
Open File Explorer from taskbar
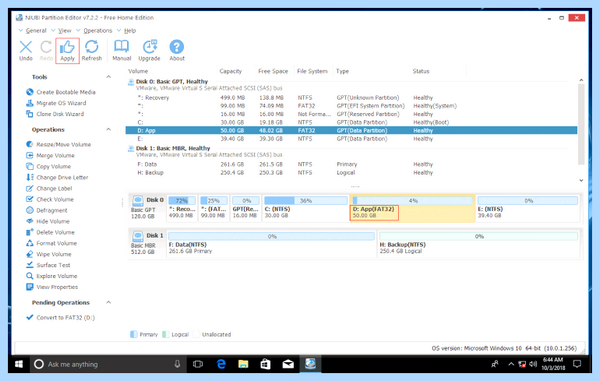(243, 364)
